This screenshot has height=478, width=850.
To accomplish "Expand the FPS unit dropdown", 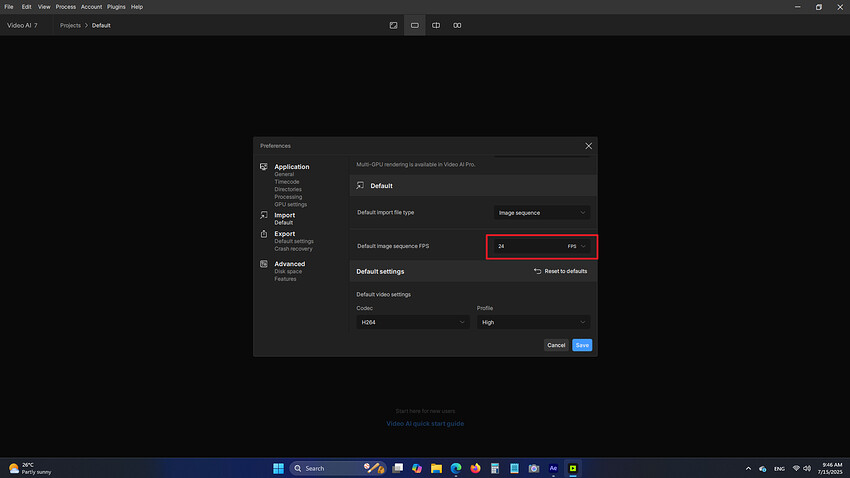I will coord(577,246).
